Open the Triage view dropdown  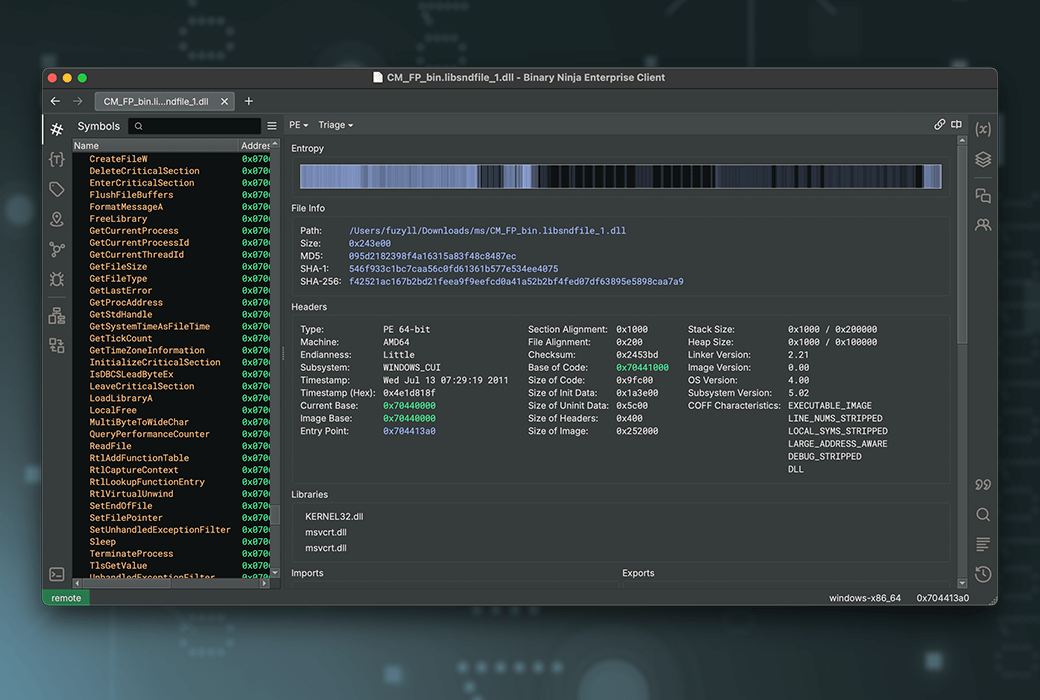pyautogui.click(x=335, y=125)
